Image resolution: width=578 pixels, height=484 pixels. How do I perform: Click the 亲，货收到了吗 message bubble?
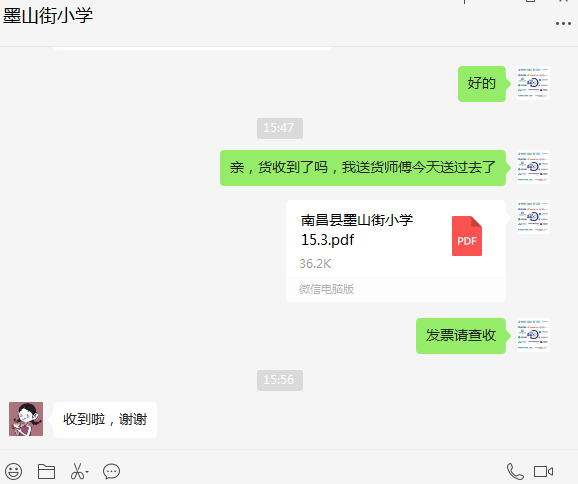(x=363, y=168)
